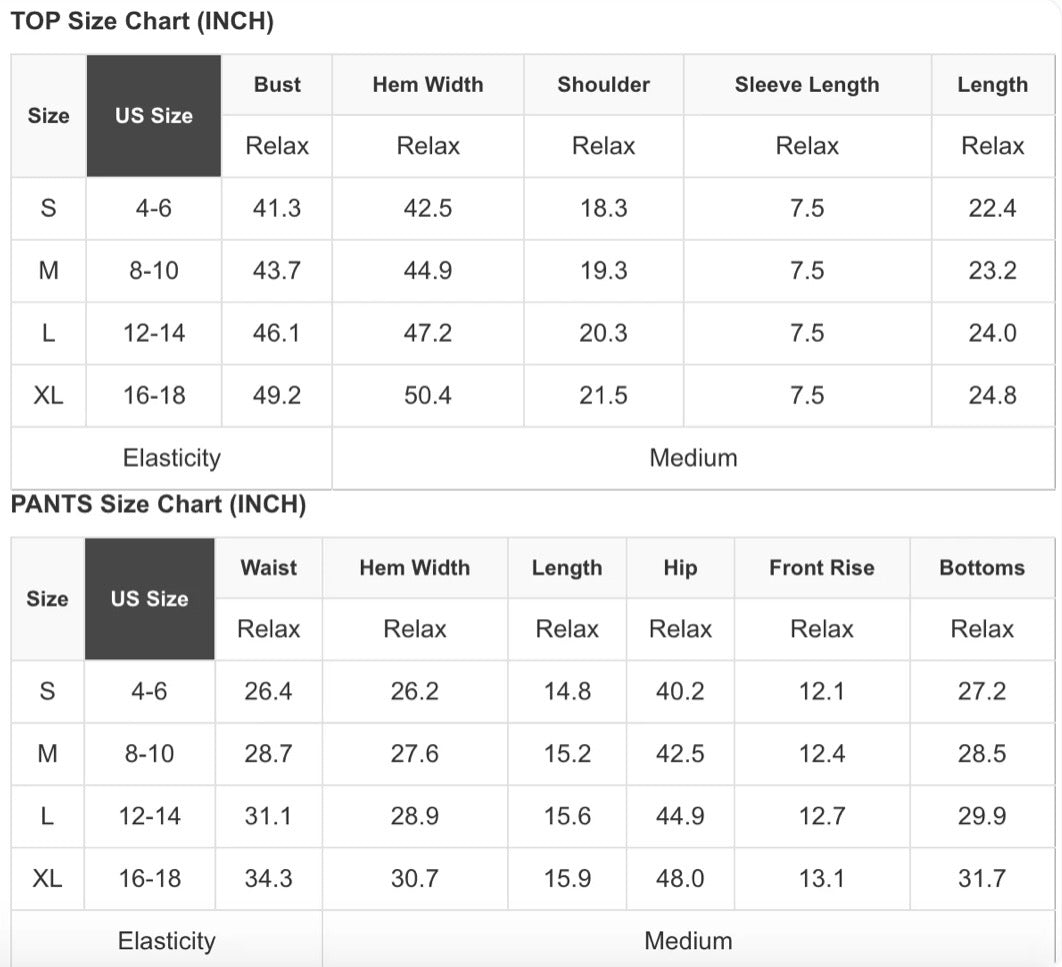Click hip value 48.0 for XL pants
This screenshot has height=967, width=1062.
681,878
